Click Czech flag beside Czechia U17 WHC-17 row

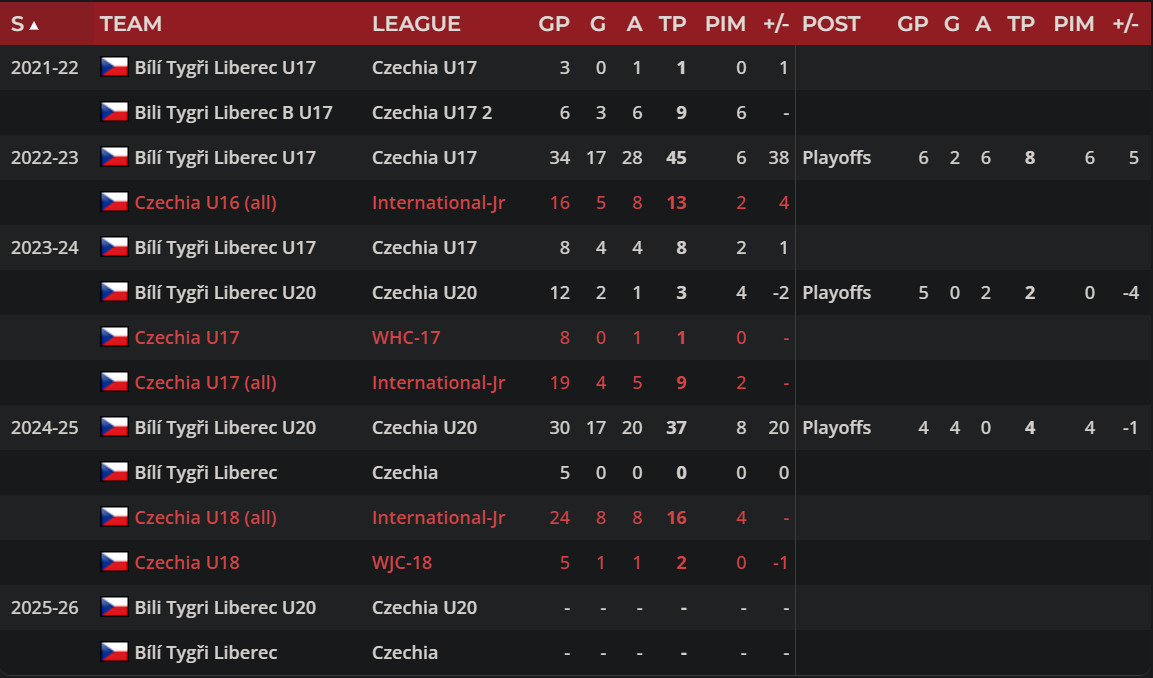click(114, 337)
